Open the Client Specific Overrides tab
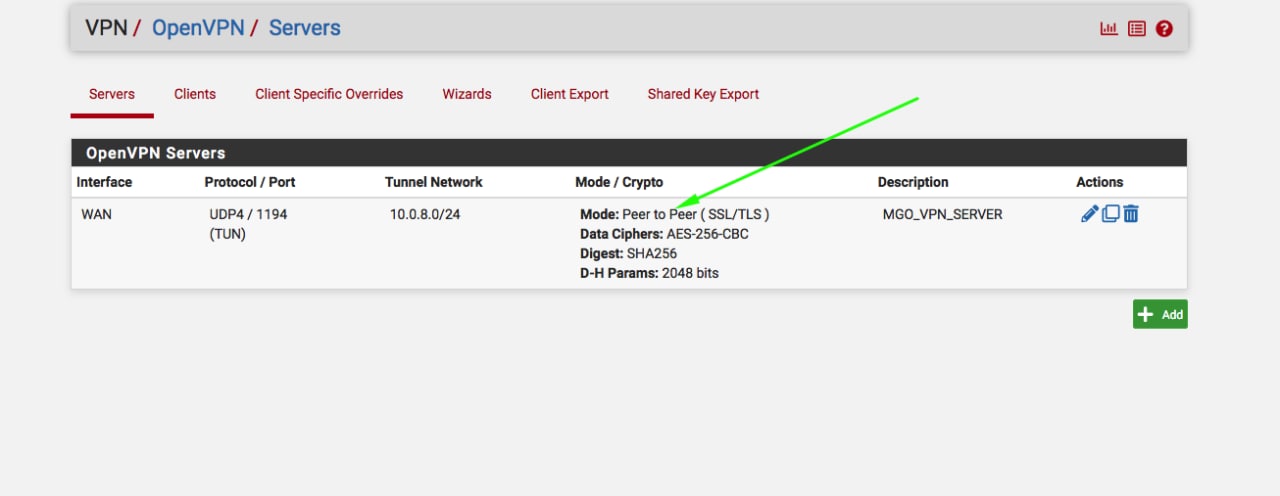Screen dimensions: 1280x496 pos(329,94)
